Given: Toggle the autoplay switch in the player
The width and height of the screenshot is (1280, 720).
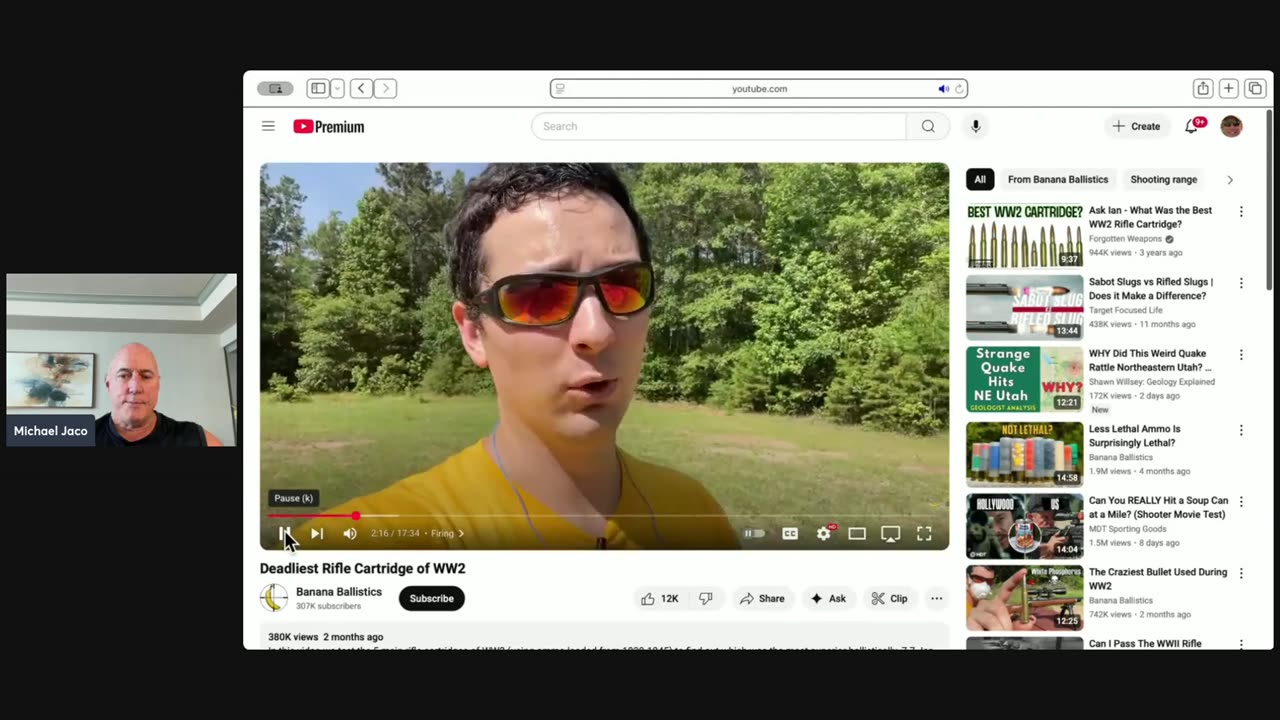Looking at the screenshot, I should pyautogui.click(x=754, y=534).
